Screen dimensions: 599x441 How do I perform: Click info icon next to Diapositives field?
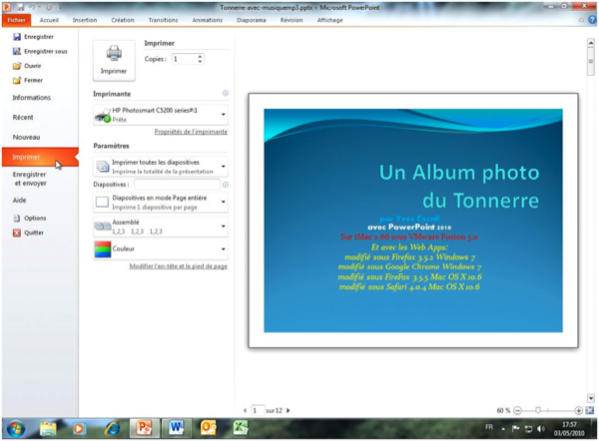point(225,185)
